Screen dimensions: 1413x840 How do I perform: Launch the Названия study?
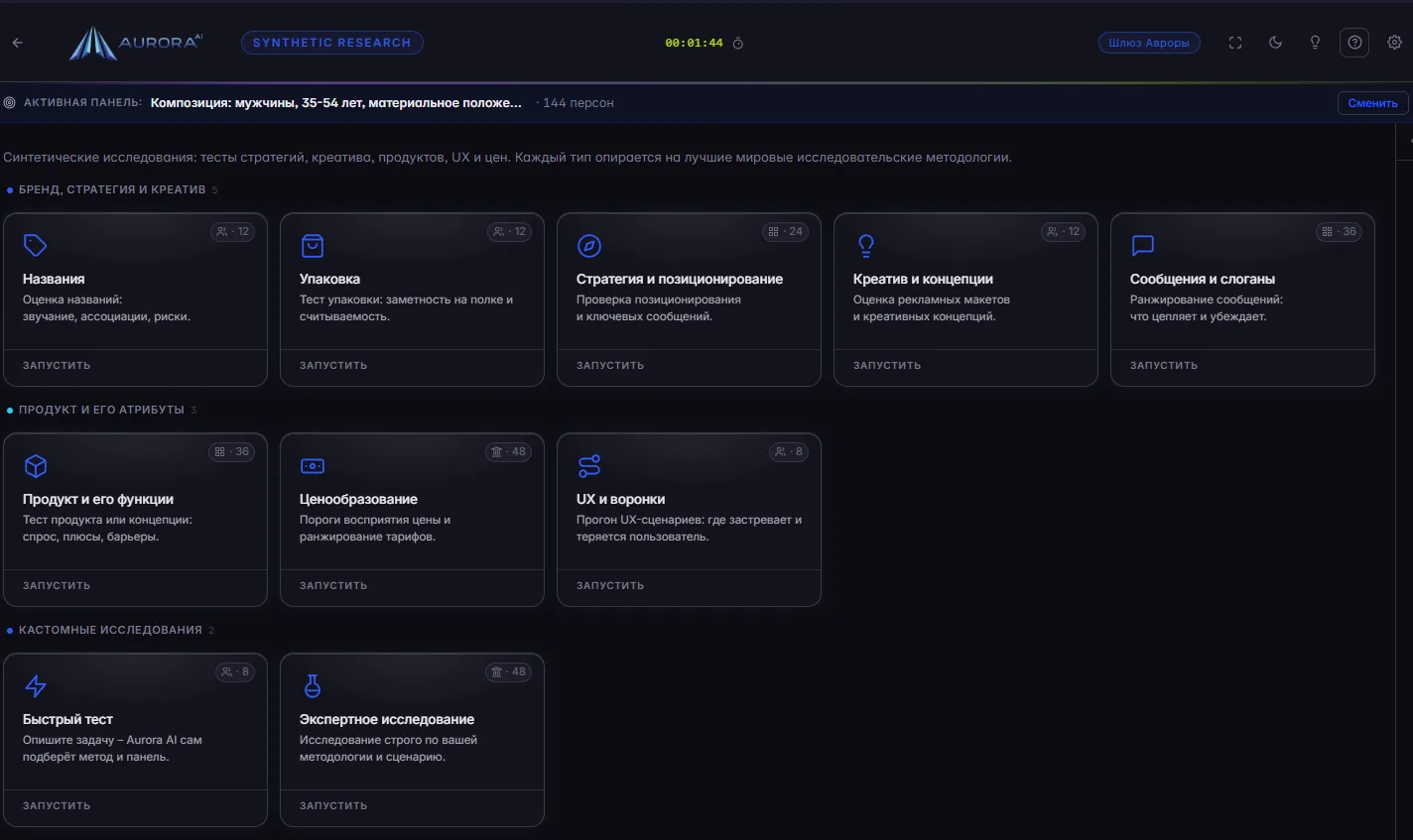coord(57,366)
